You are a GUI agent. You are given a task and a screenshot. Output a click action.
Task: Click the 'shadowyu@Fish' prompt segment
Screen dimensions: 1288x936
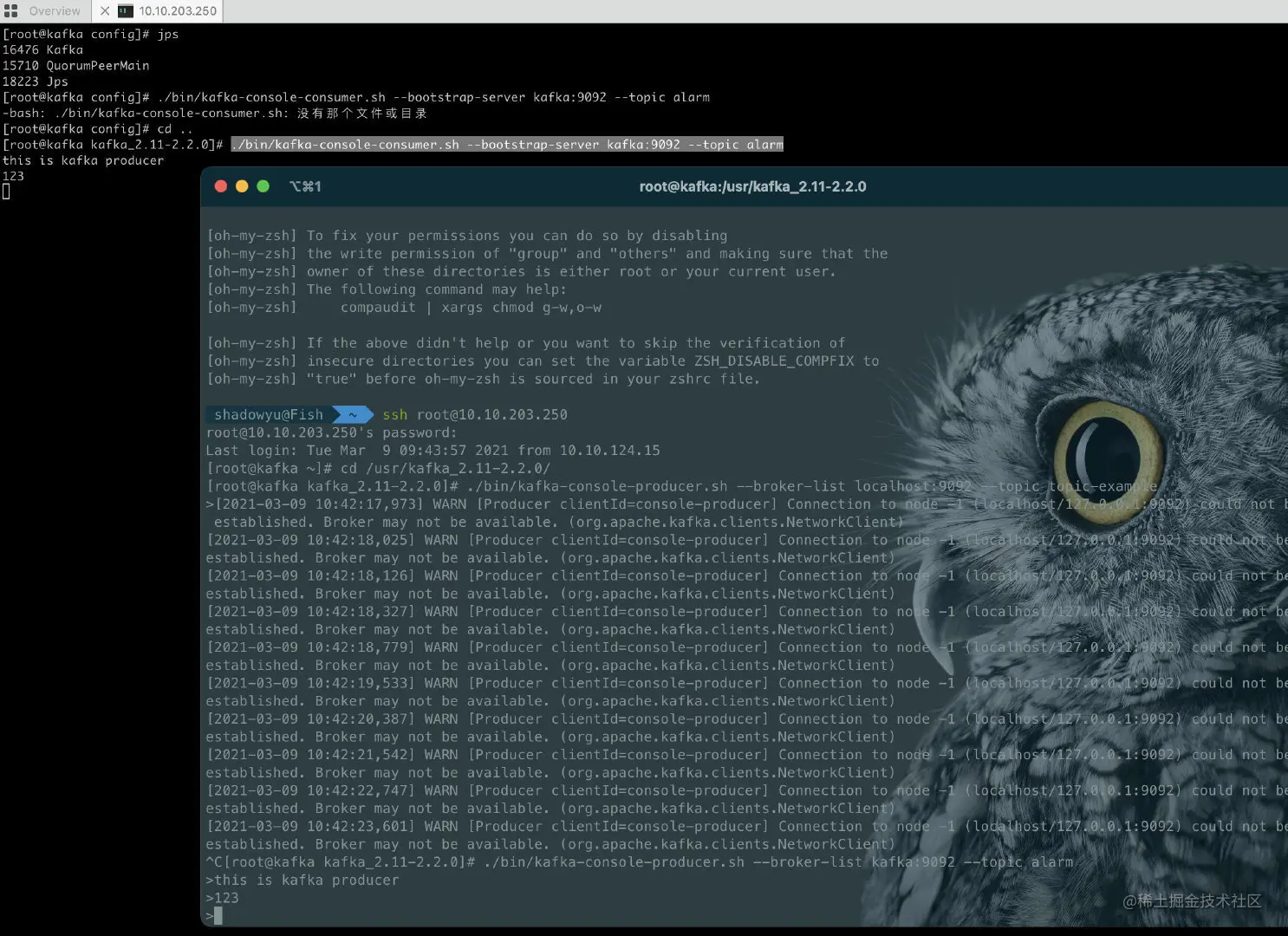click(x=268, y=414)
